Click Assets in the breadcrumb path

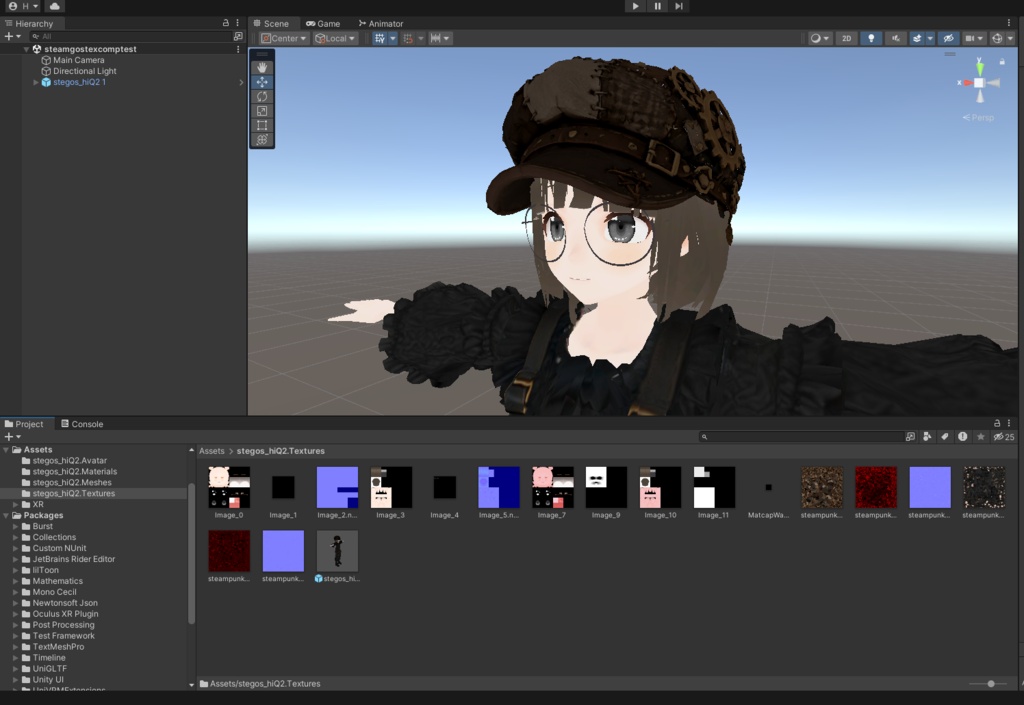[x=212, y=451]
